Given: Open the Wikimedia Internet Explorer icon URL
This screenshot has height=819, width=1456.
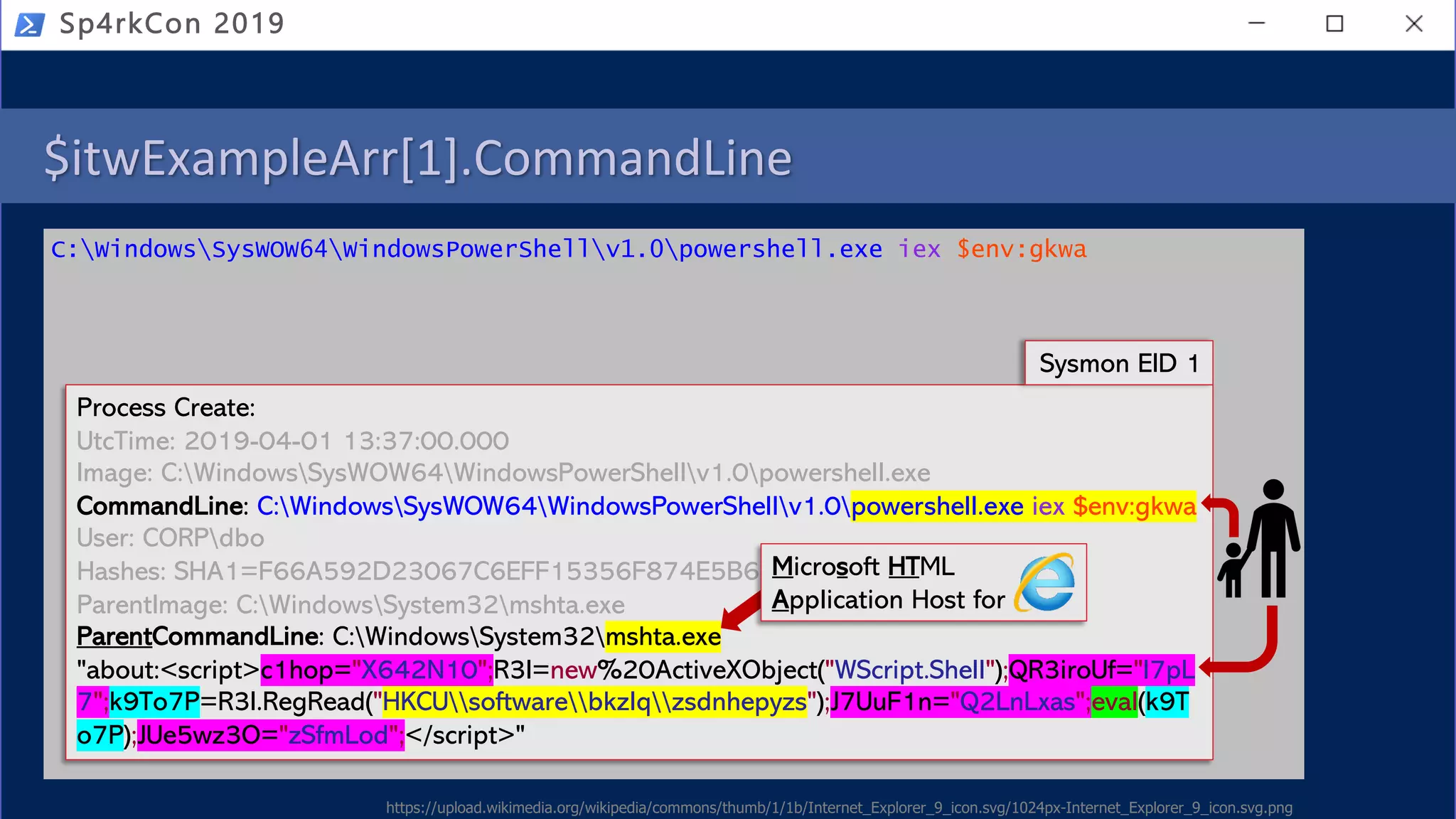Looking at the screenshot, I should pos(839,808).
